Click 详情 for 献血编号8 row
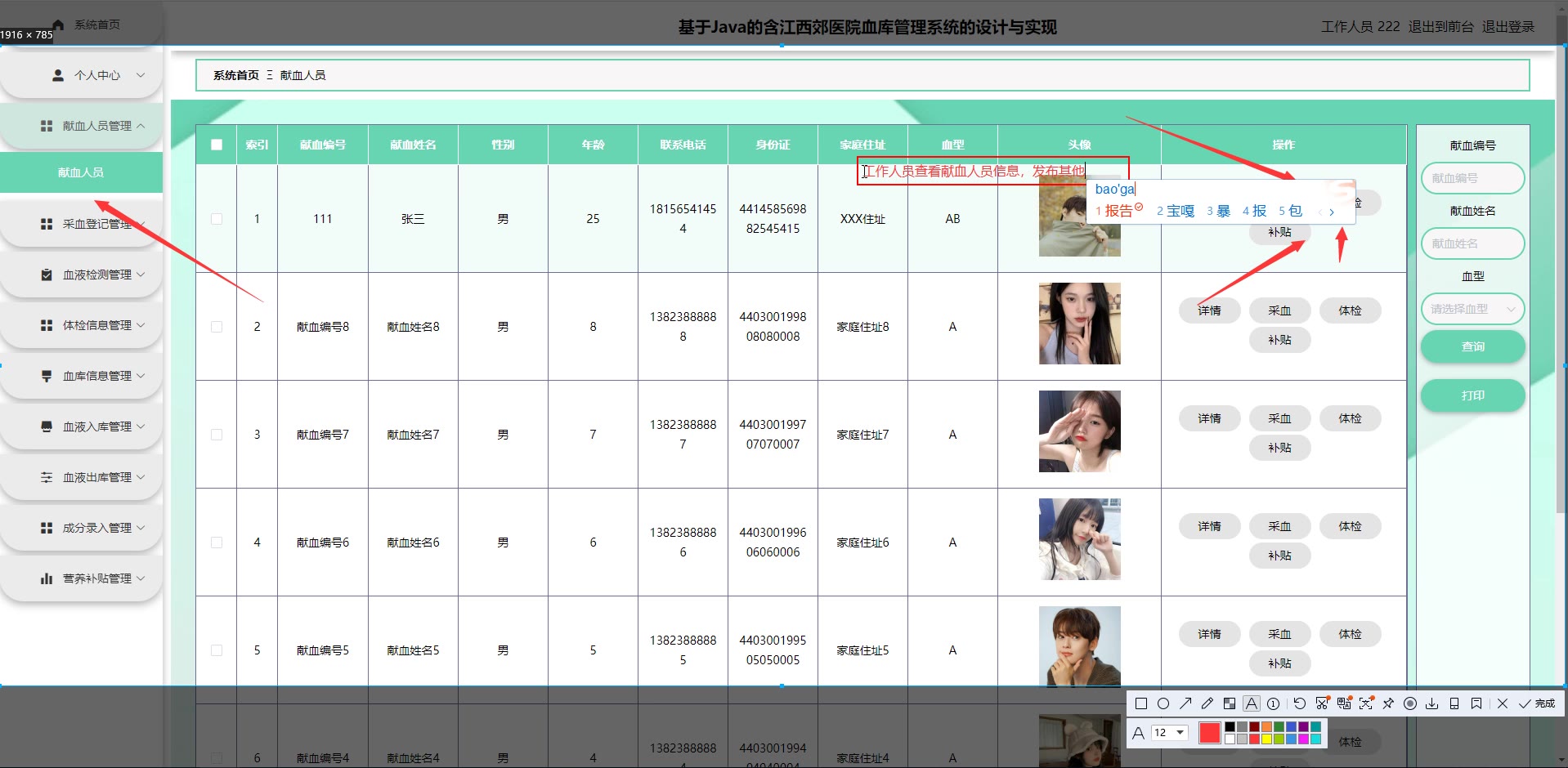1568x768 pixels. [1209, 310]
